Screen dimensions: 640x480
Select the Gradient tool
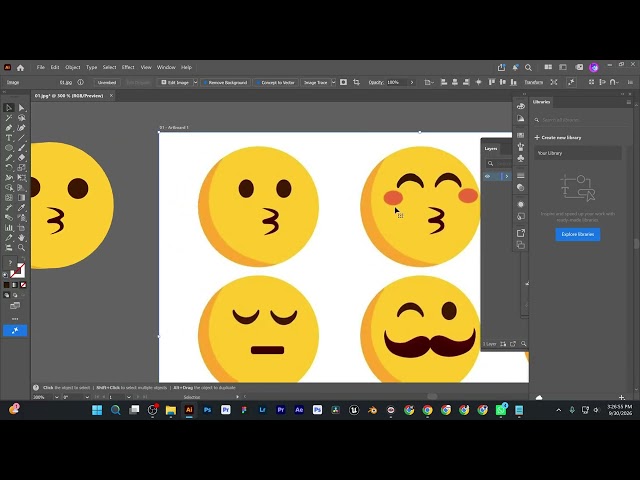[22, 198]
